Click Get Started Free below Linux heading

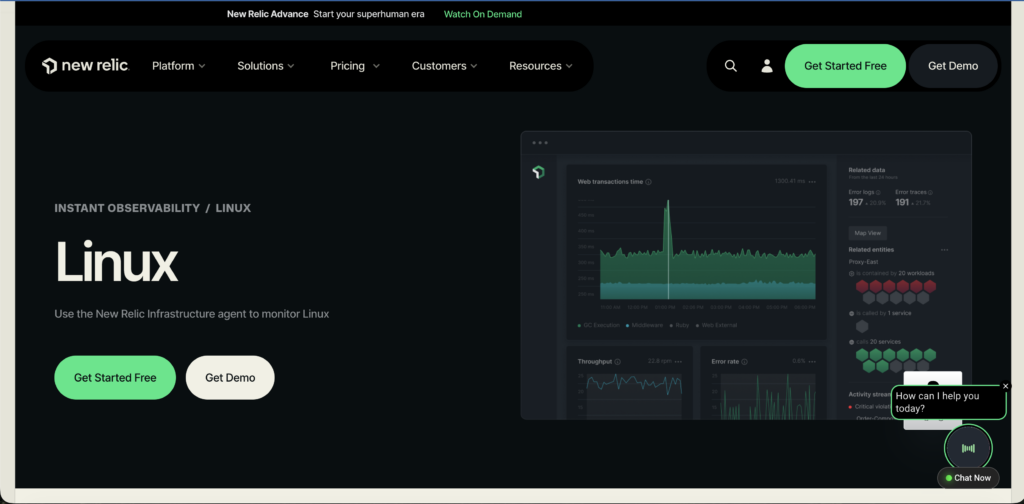115,377
